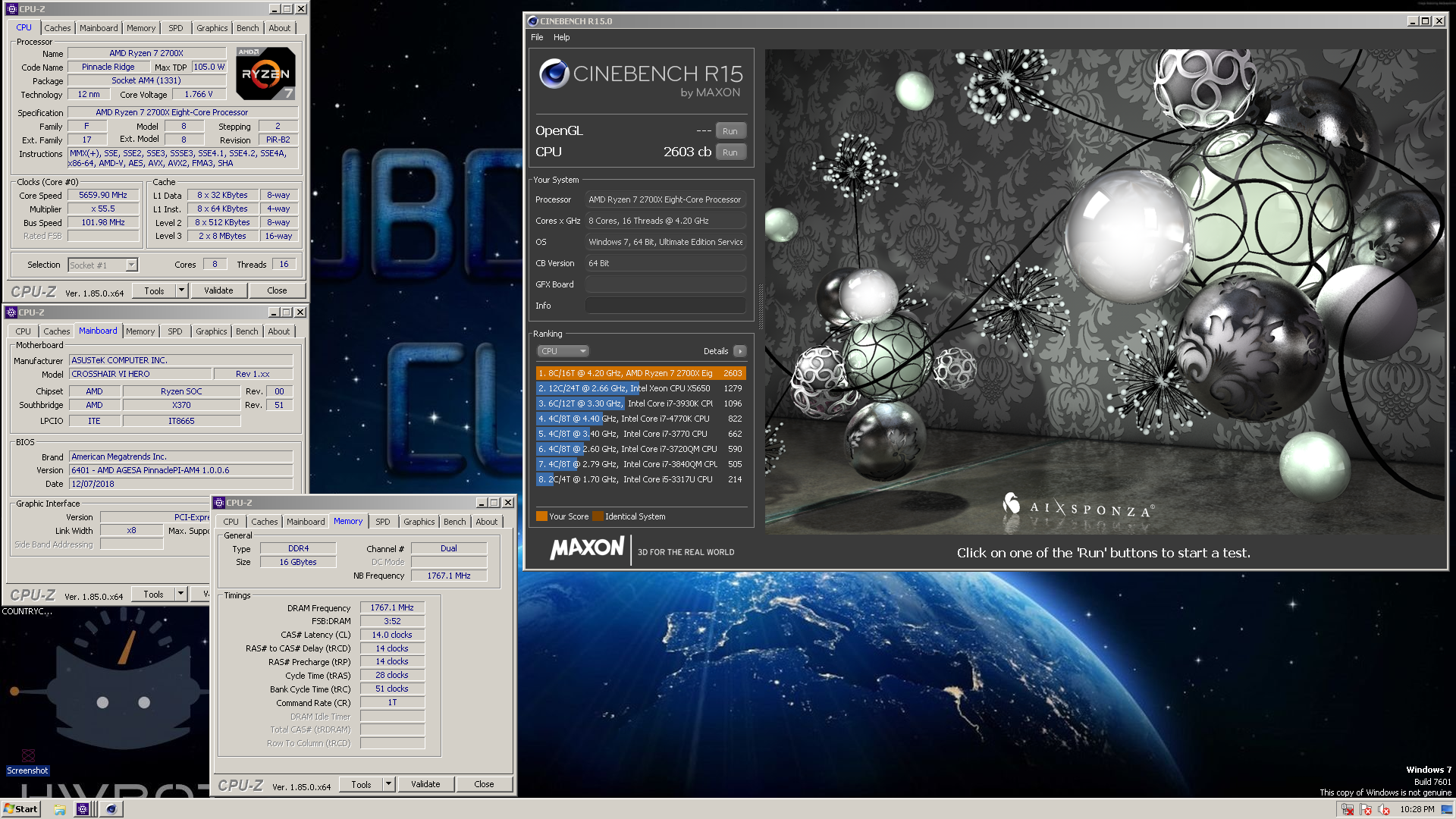Switch to SPD tab in top CPU-Z window

click(x=176, y=28)
